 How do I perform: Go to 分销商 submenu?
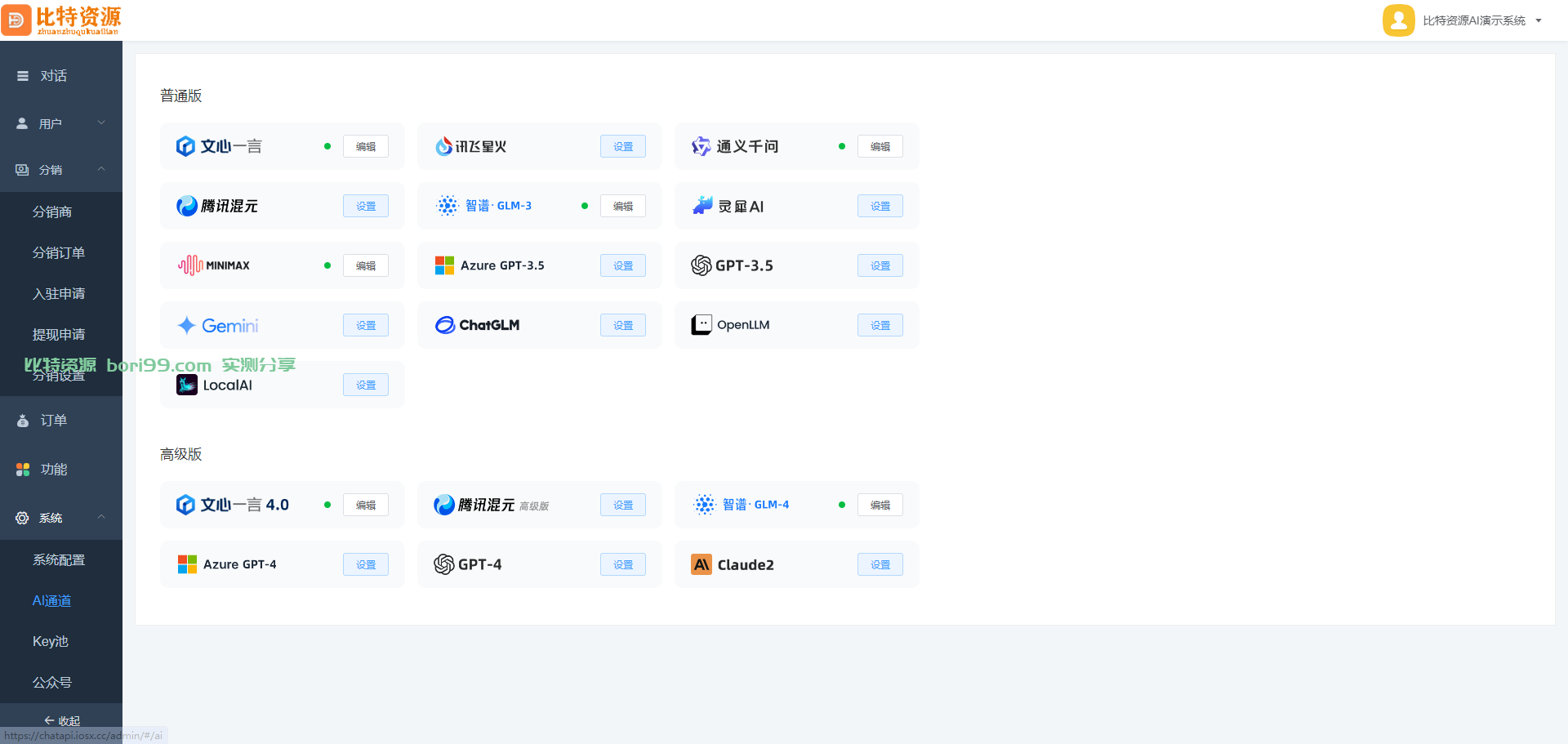coord(61,212)
